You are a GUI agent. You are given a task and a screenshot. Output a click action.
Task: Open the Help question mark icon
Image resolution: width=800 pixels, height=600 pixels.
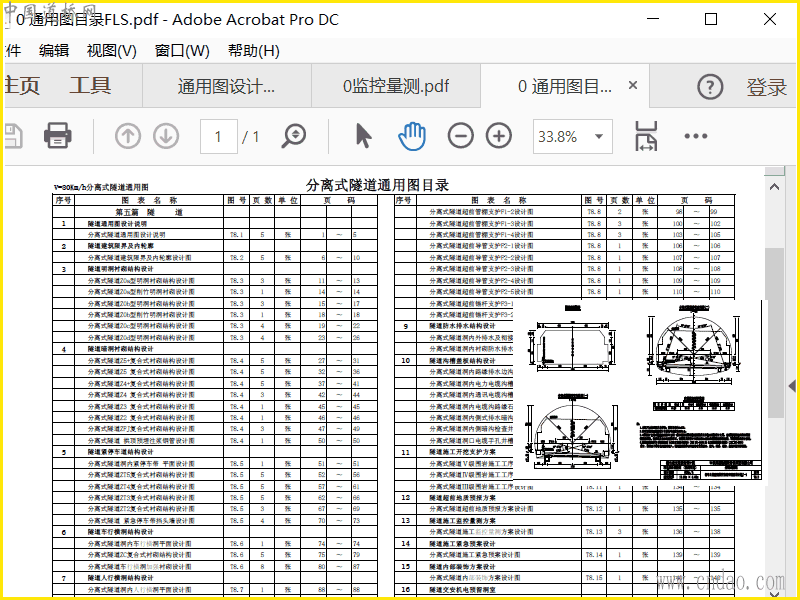710,87
